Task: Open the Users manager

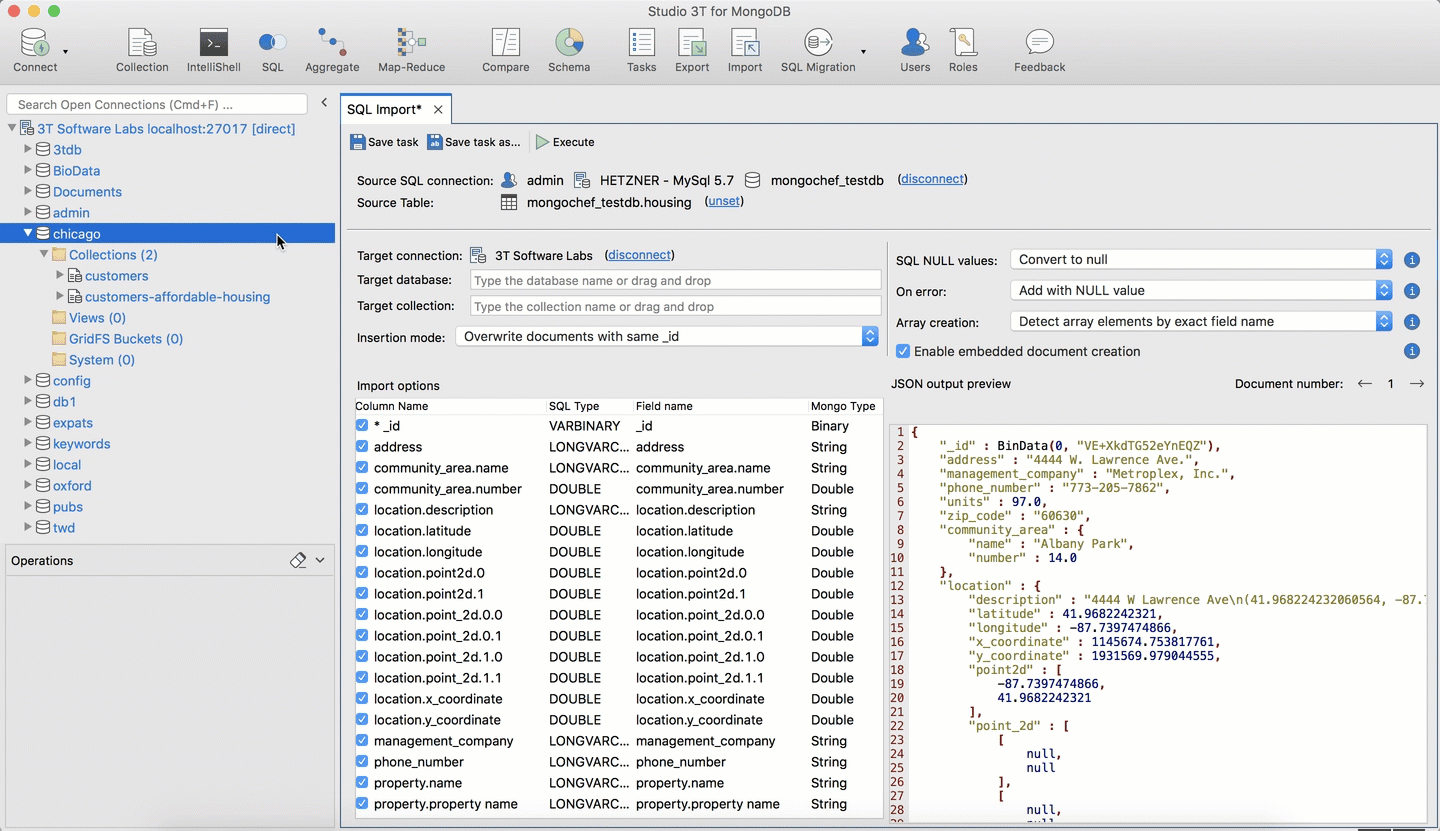Action: [915, 50]
